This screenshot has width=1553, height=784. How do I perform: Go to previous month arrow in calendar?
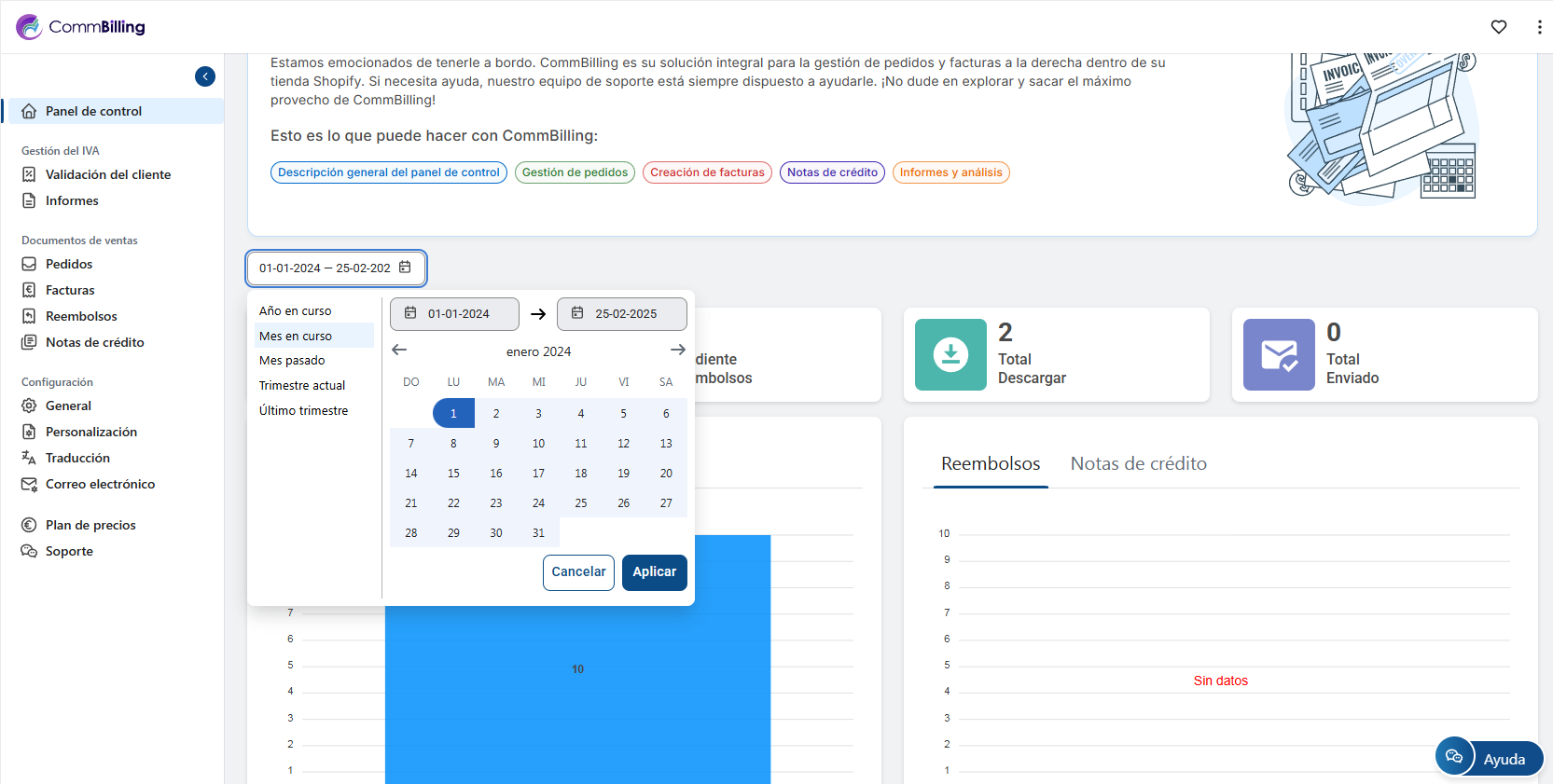click(399, 351)
